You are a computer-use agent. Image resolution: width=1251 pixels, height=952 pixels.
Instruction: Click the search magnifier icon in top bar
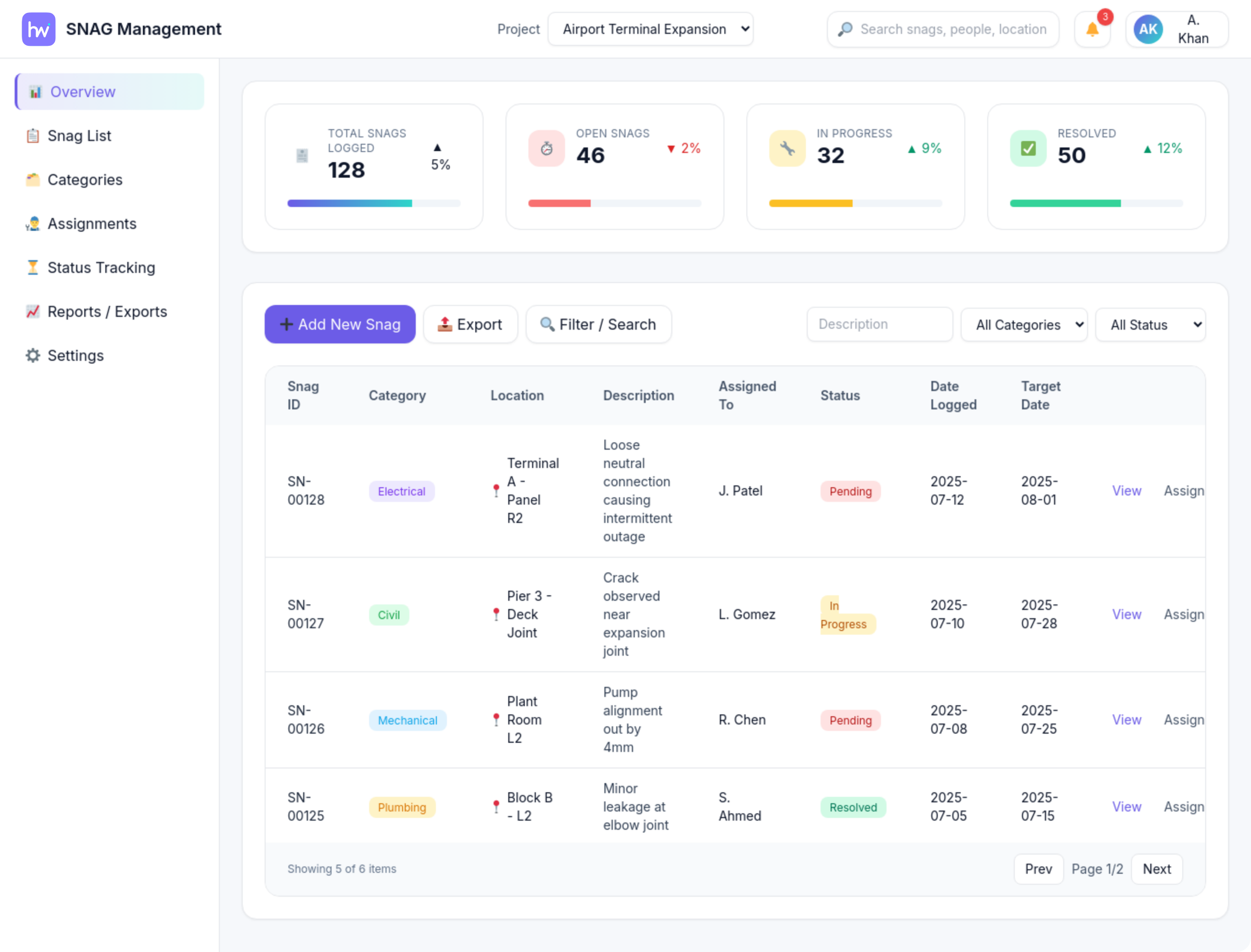pos(845,29)
